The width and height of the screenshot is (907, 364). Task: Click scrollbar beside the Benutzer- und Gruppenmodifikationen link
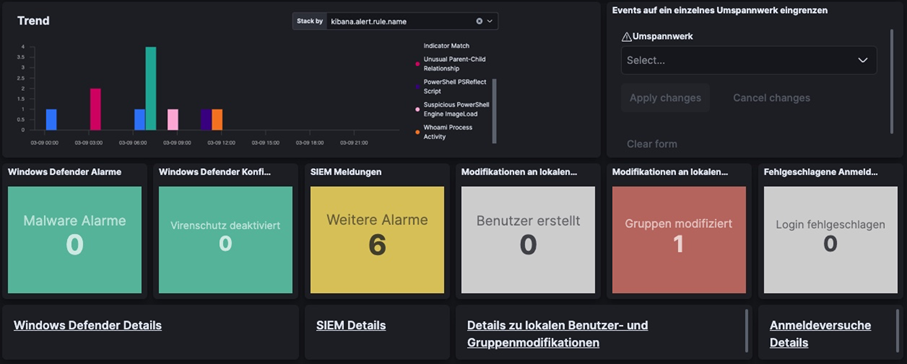[x=746, y=330]
